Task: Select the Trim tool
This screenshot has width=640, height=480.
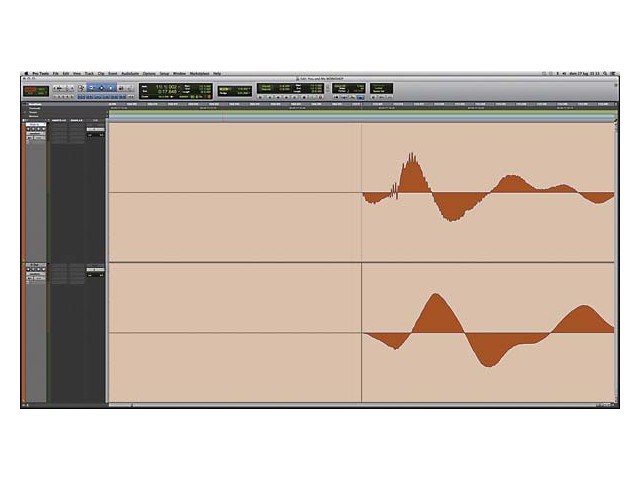Action: point(91,88)
